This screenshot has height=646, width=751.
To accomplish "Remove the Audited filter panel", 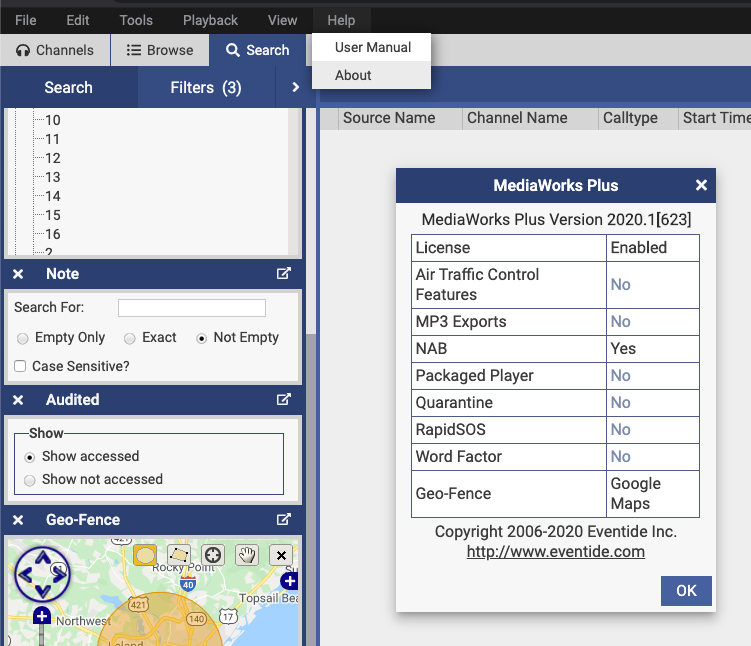I will (18, 400).
